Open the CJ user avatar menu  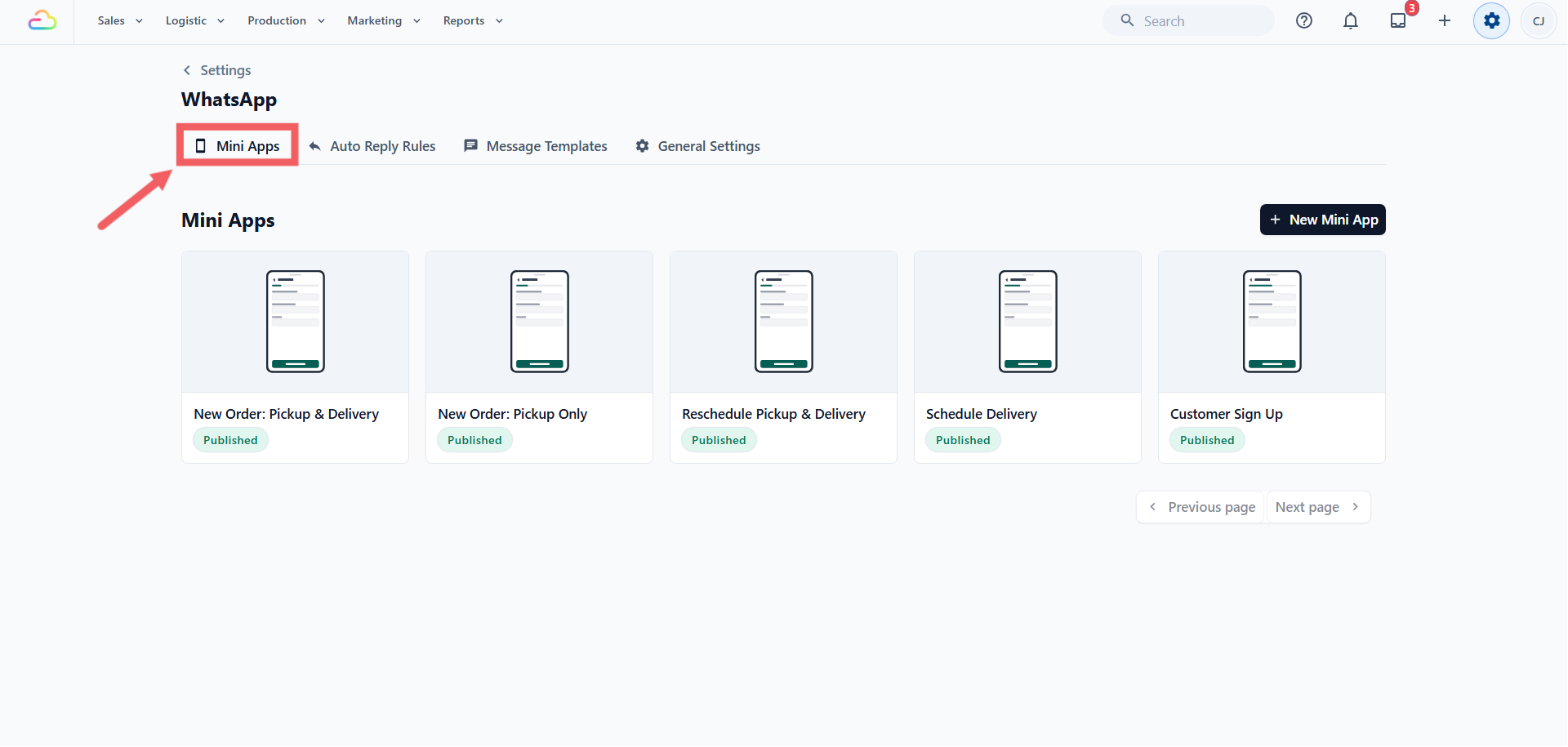(x=1539, y=20)
